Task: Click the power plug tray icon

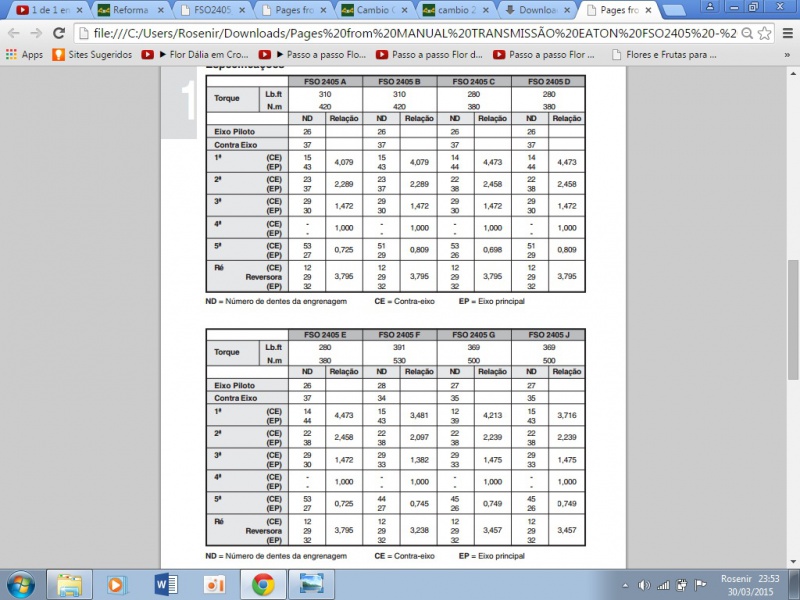Action: coord(681,585)
